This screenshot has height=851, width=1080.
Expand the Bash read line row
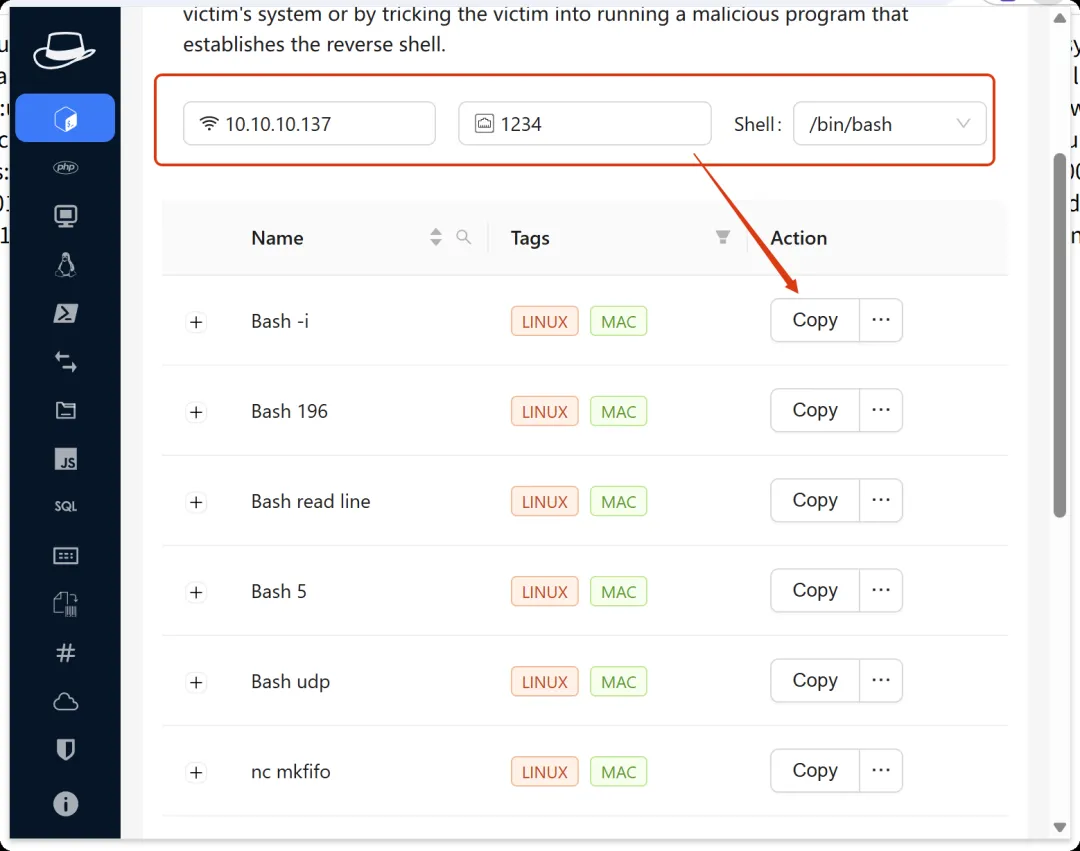196,502
